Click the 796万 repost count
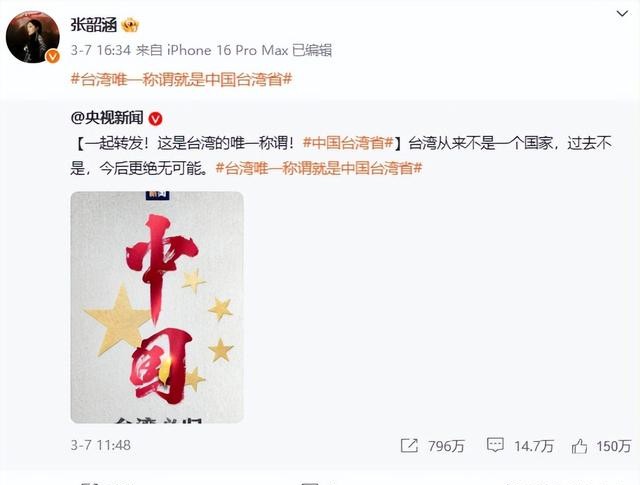 click(447, 446)
